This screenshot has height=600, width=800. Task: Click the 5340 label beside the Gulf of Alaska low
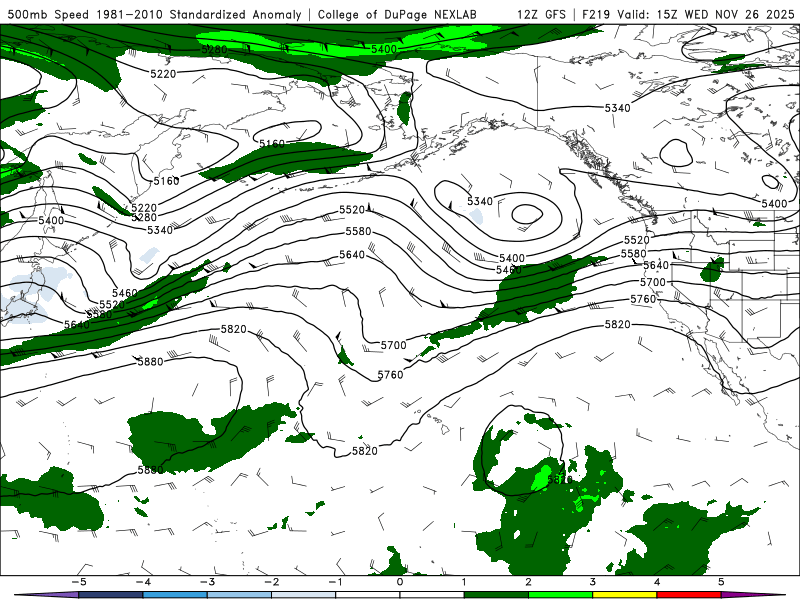(480, 201)
